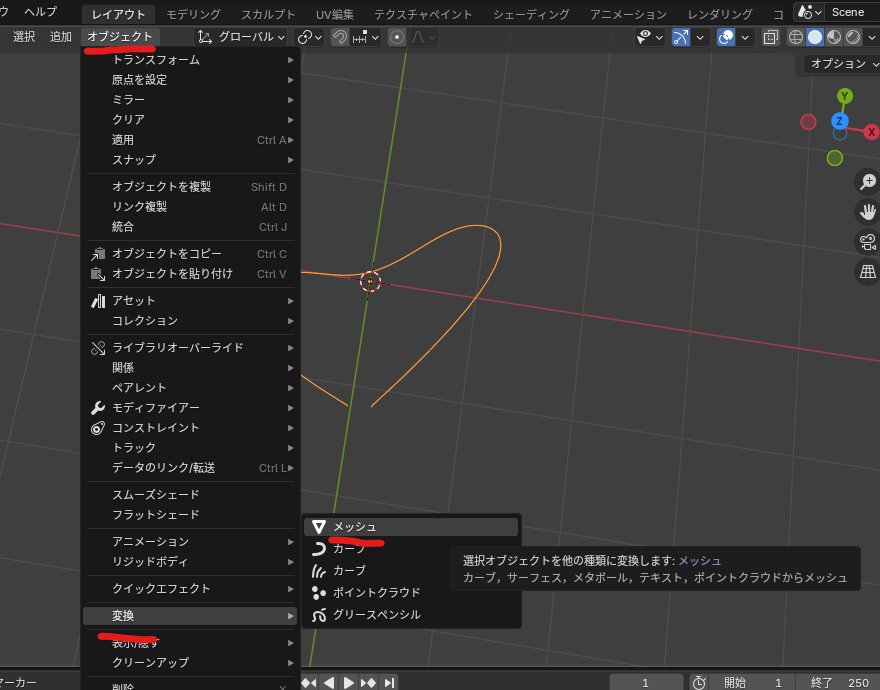880x690 pixels.
Task: Click the Y axis on navigation gizmo
Action: point(845,96)
